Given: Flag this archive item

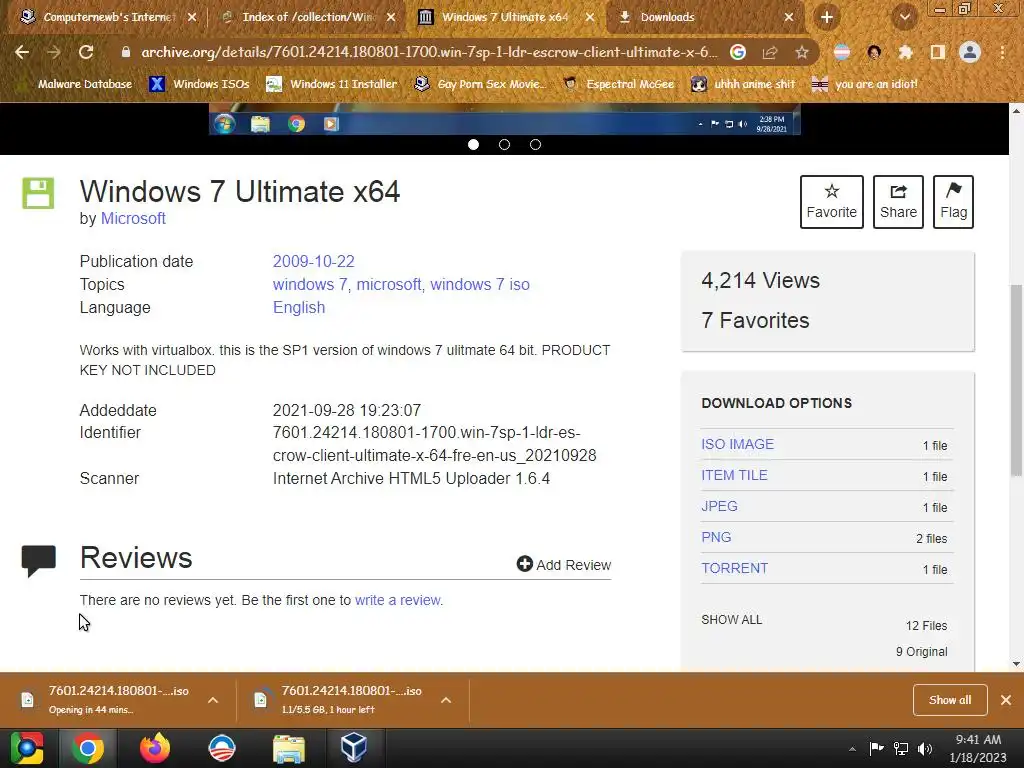Looking at the screenshot, I should click(953, 202).
